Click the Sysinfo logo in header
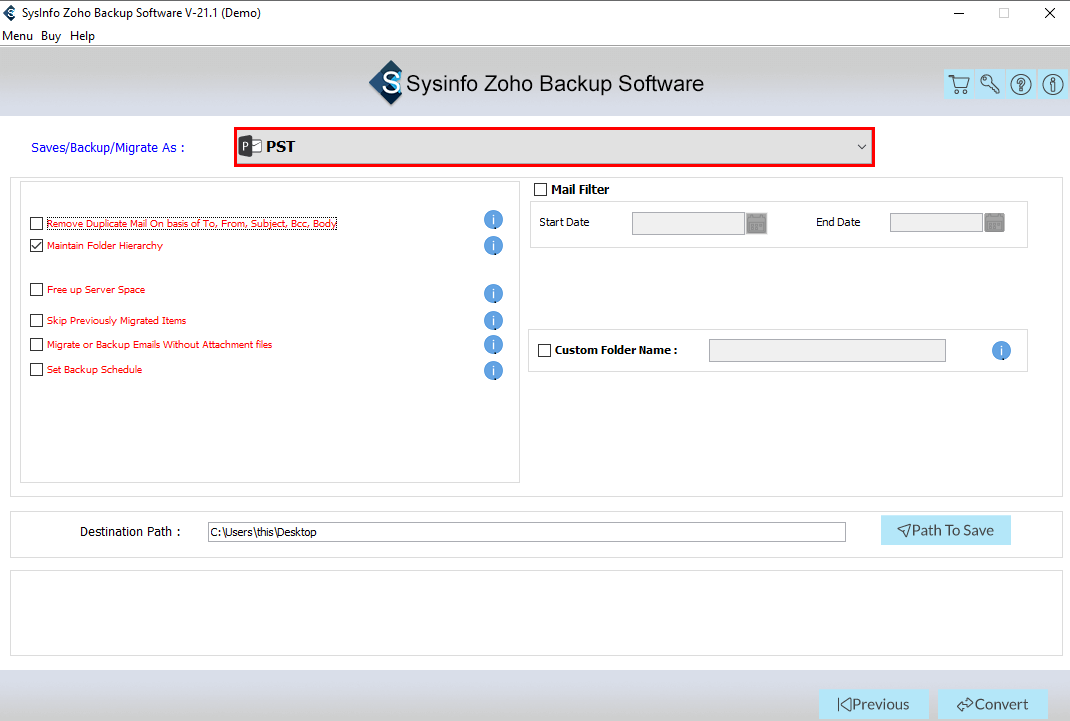This screenshot has width=1070, height=721. click(x=386, y=83)
